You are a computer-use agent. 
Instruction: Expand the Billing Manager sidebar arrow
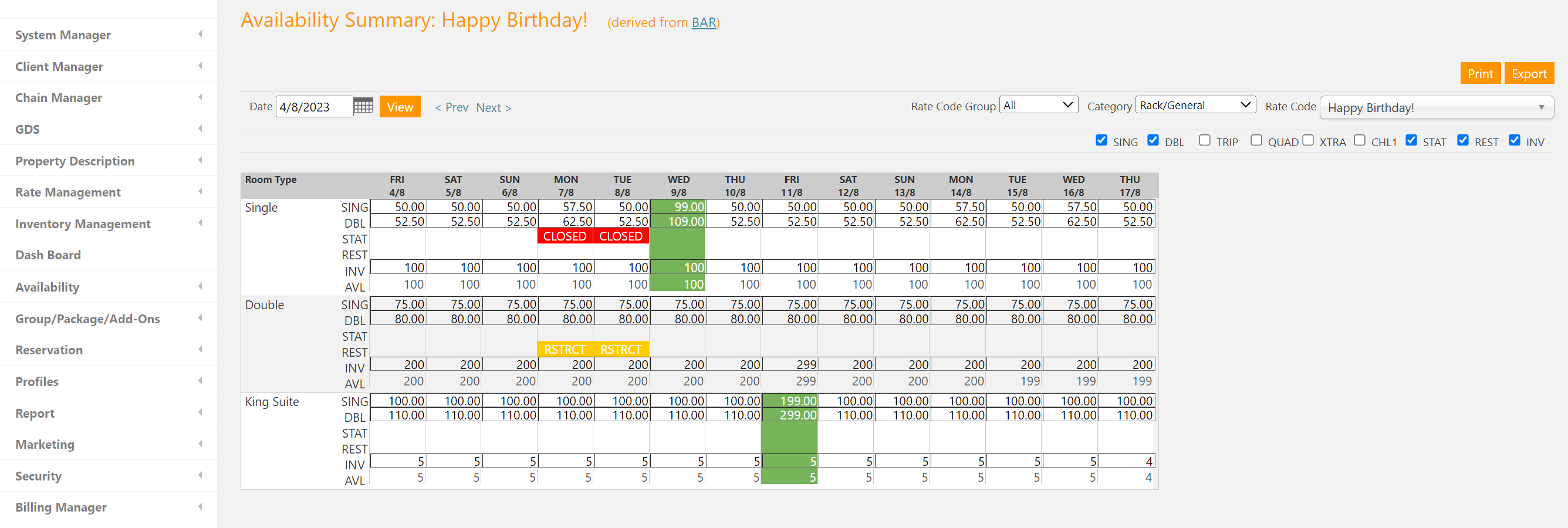(200, 507)
